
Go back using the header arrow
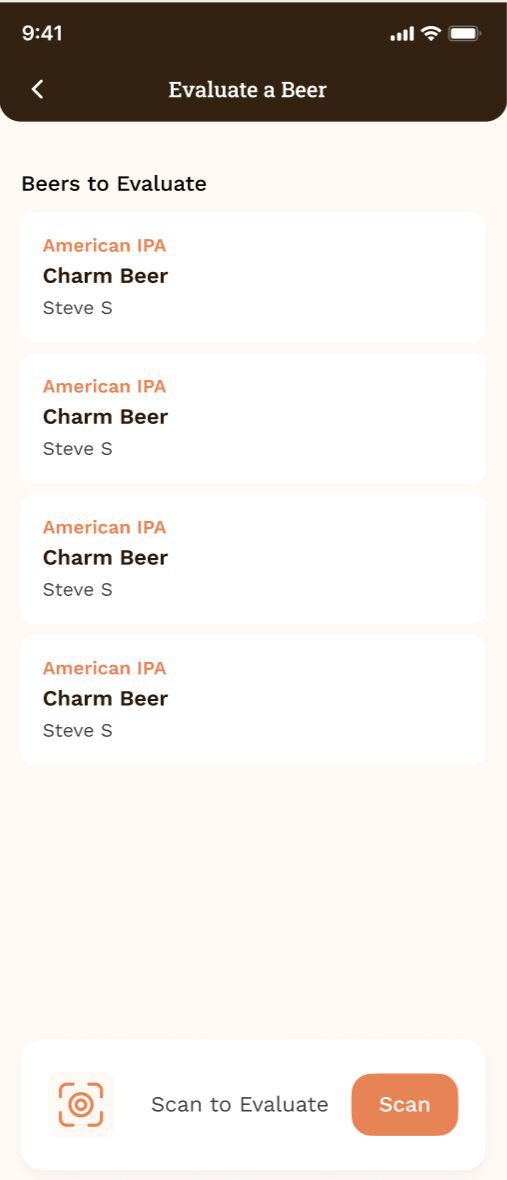[x=38, y=90]
